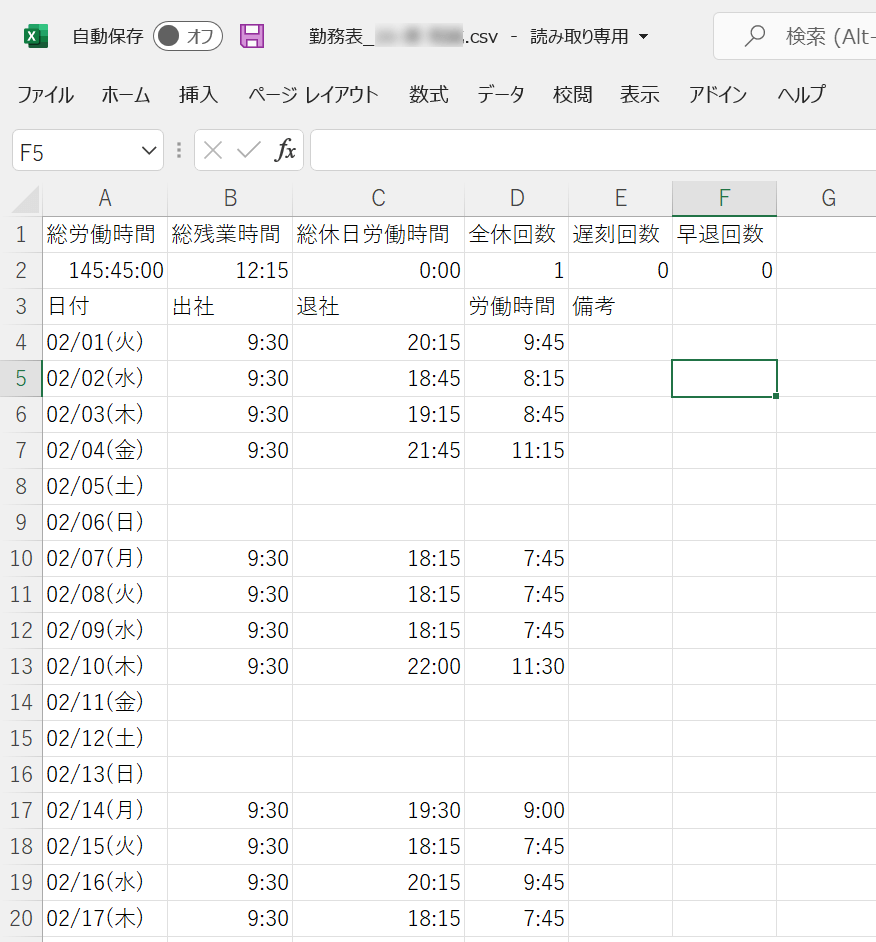
Task: Select column D header
Action: coord(516,199)
